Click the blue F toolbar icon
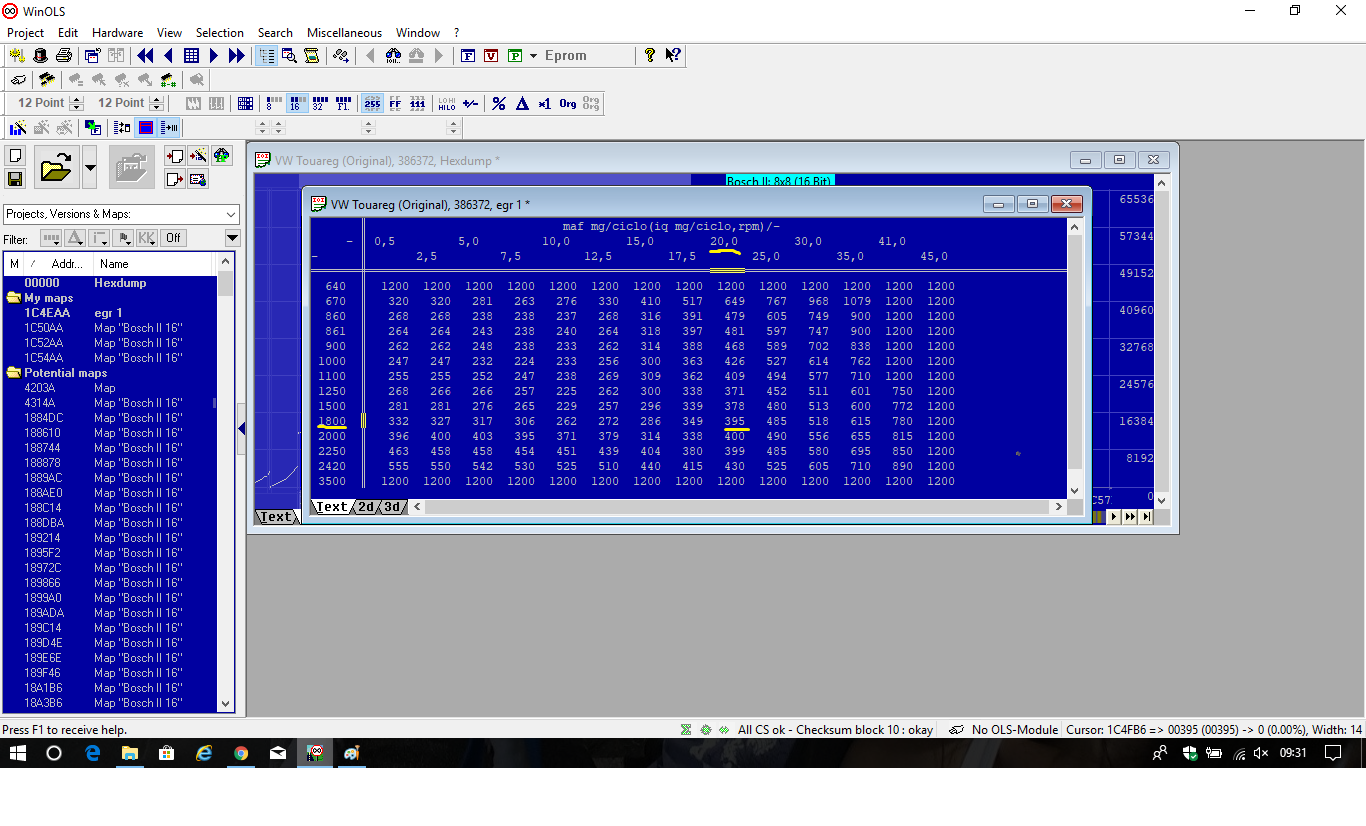 coord(468,56)
